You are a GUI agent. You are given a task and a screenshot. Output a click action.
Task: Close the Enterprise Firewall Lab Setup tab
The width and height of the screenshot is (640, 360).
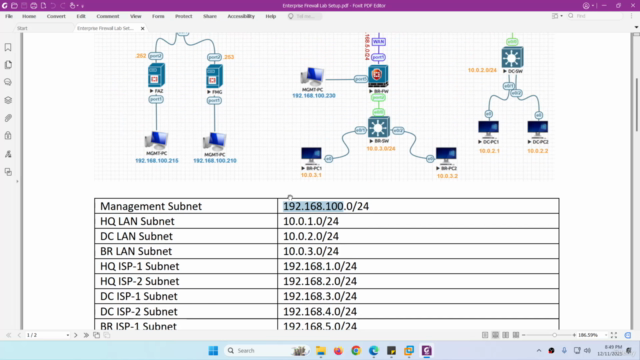(x=142, y=29)
